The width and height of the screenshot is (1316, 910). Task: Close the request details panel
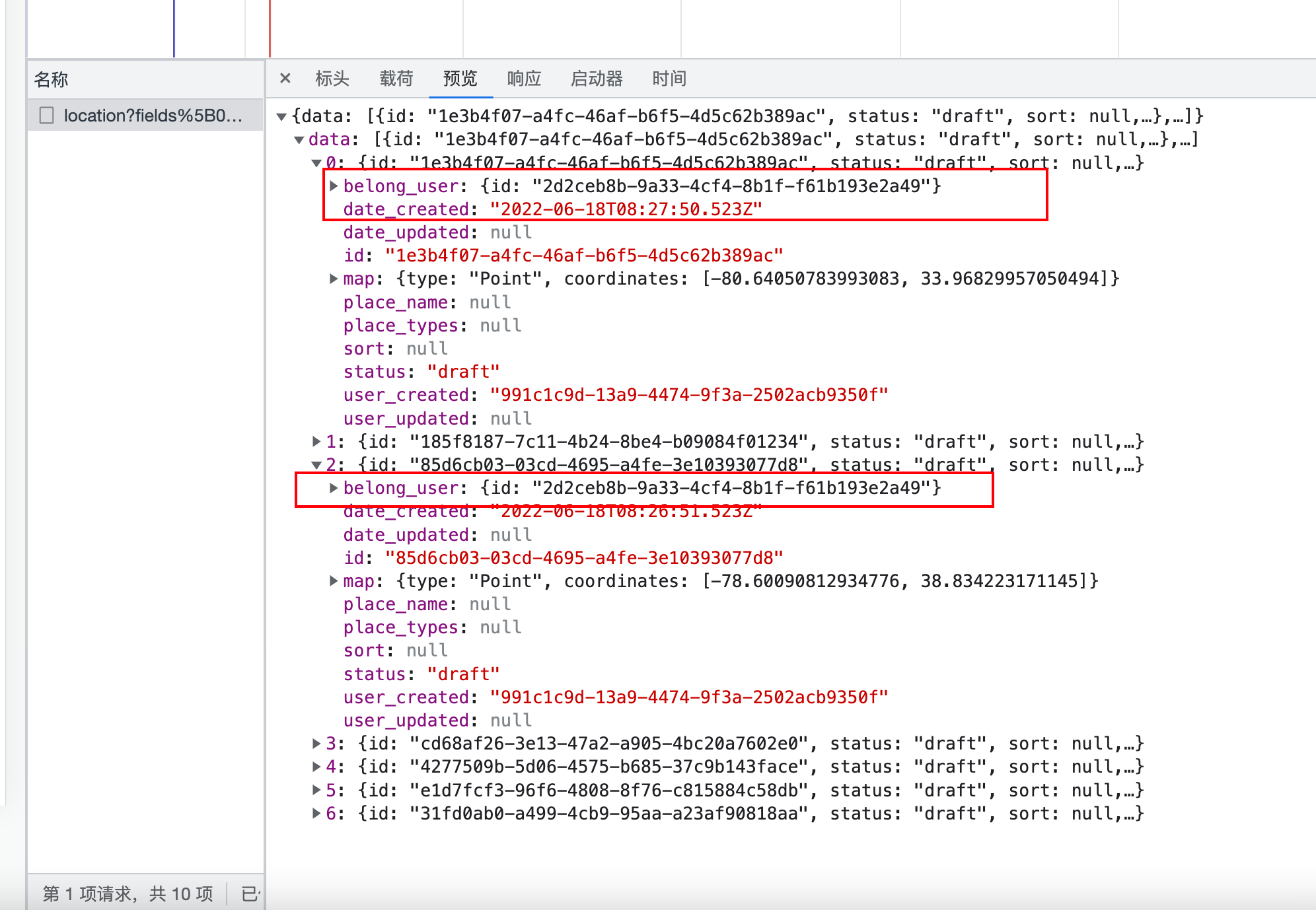pyautogui.click(x=285, y=78)
